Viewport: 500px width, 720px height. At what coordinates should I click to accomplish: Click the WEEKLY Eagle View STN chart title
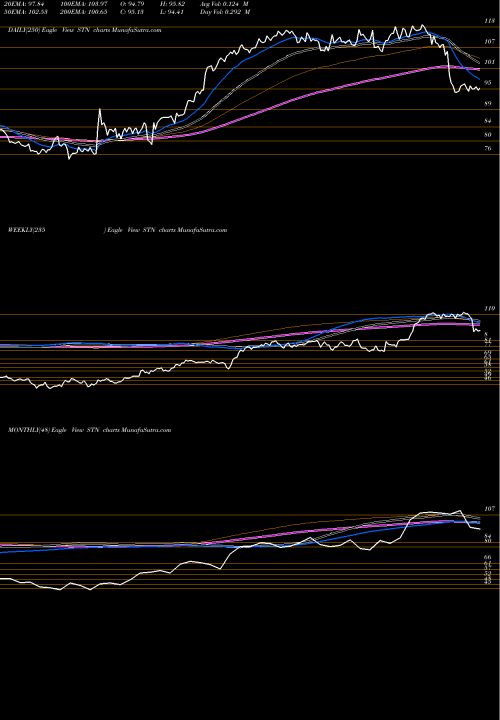coord(118,230)
